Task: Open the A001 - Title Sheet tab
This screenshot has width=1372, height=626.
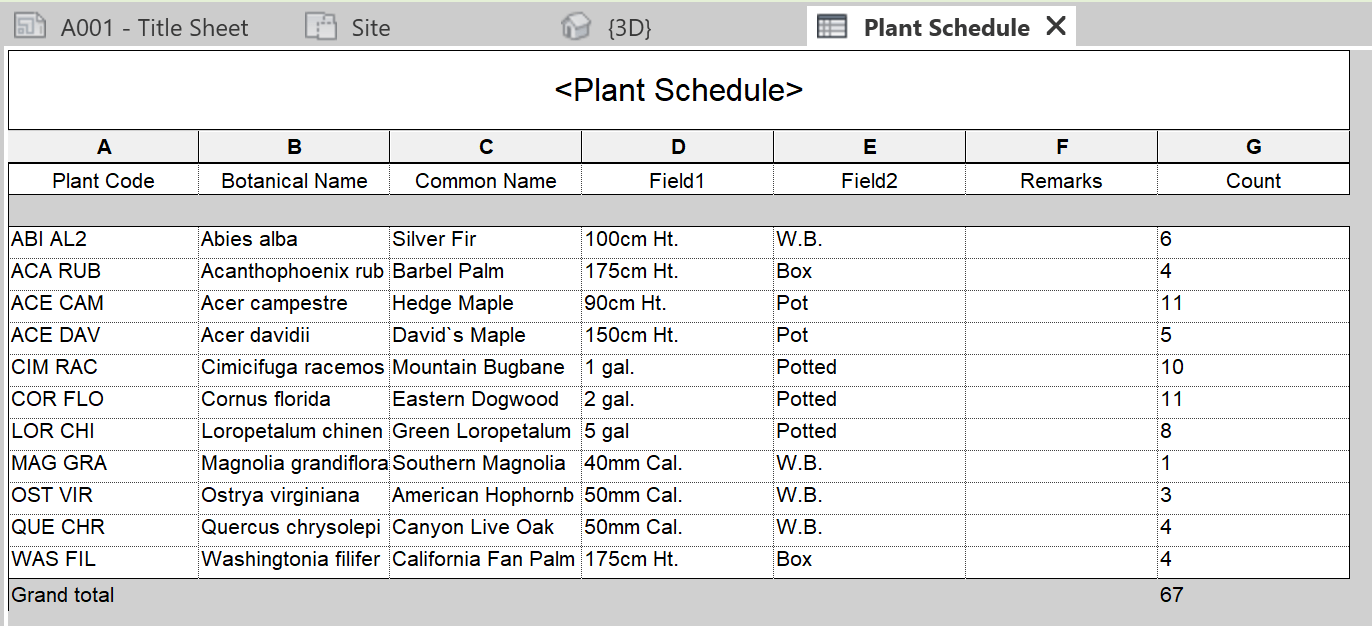Action: [150, 27]
